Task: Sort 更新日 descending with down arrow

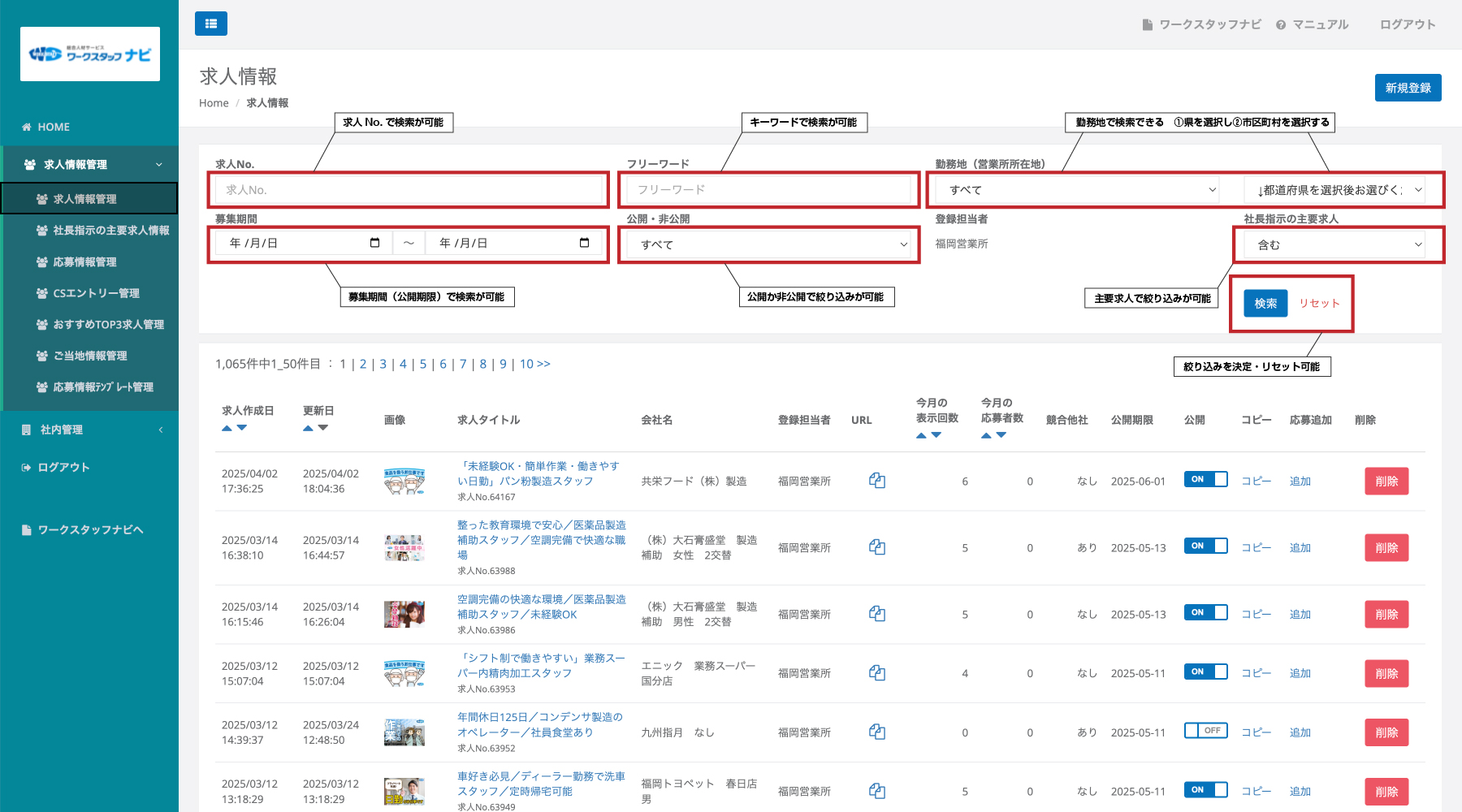Action: click(x=323, y=428)
